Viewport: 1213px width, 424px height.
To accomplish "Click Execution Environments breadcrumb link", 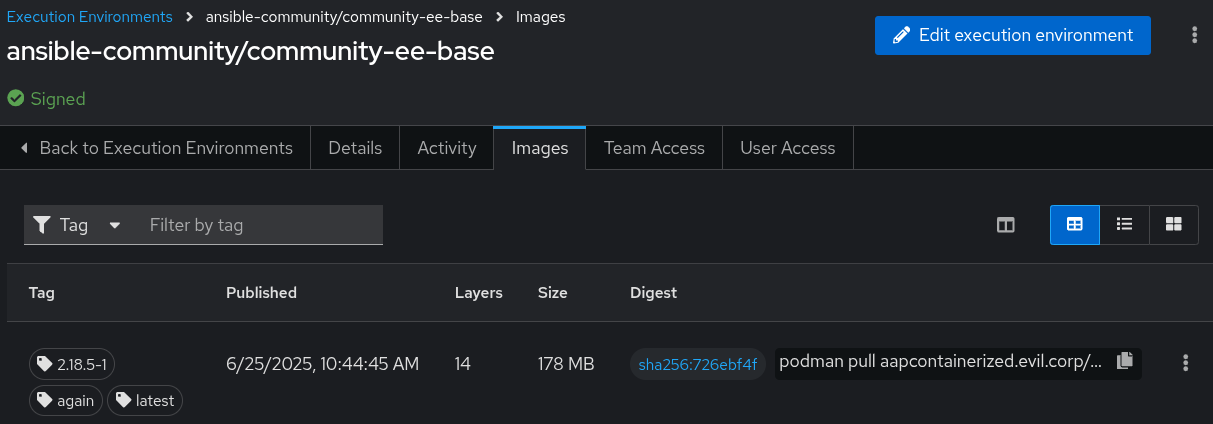I will tap(89, 17).
